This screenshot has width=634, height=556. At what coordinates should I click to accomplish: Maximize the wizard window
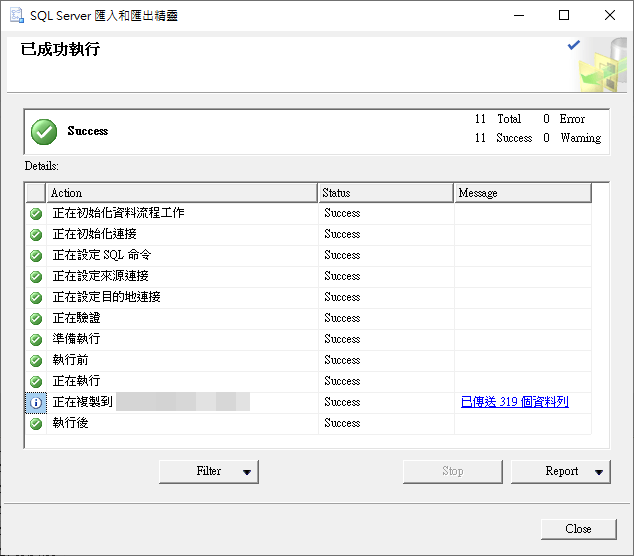pyautogui.click(x=564, y=16)
